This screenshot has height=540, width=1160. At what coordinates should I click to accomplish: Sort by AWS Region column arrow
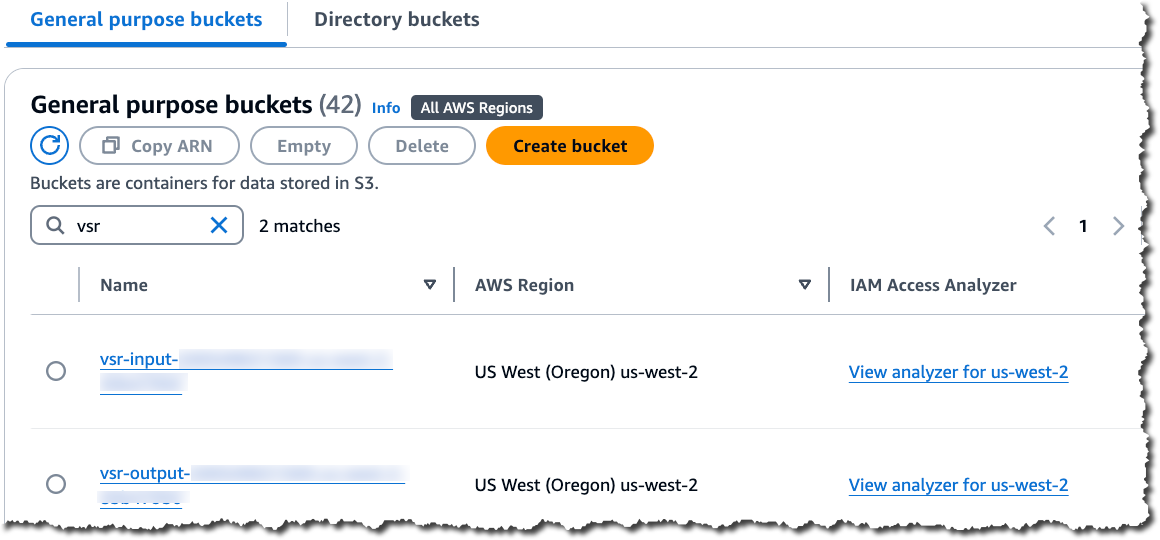[x=805, y=285]
